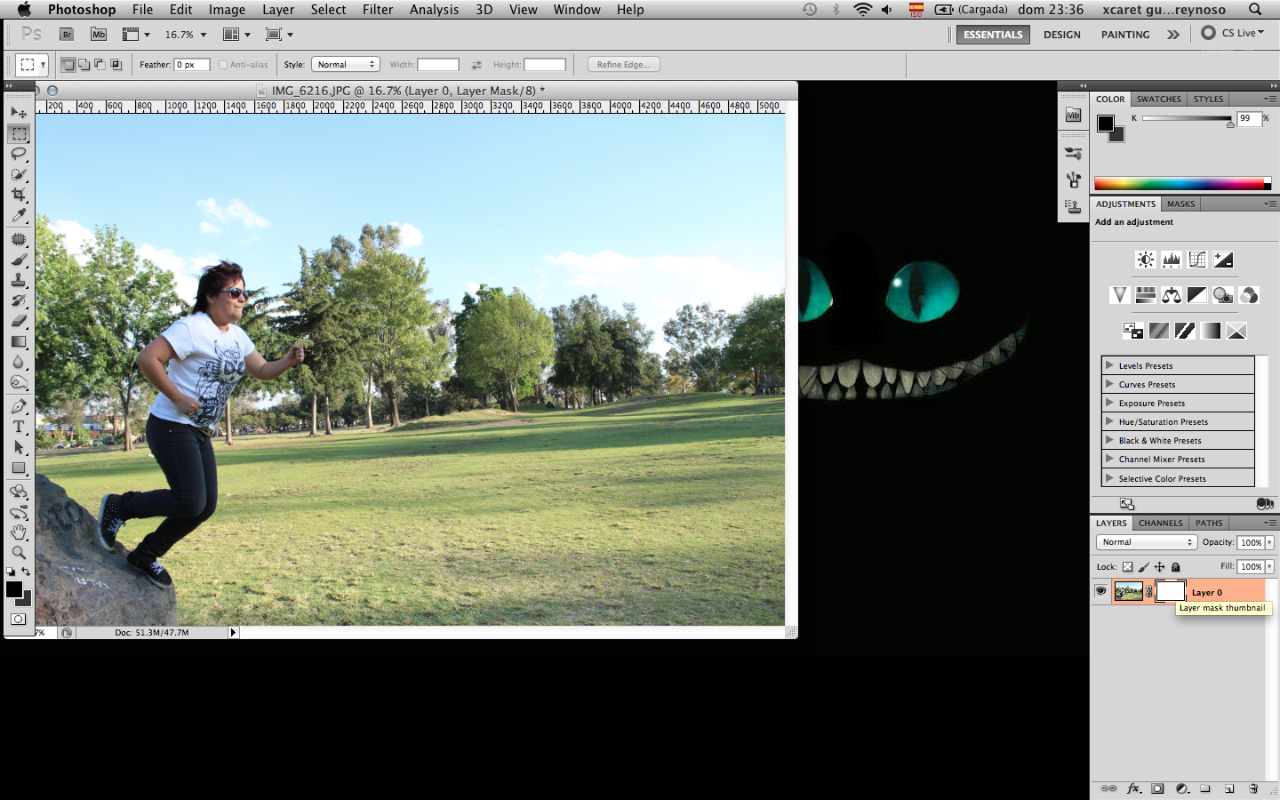
Task: Select the Clone Stamp tool
Action: click(19, 281)
